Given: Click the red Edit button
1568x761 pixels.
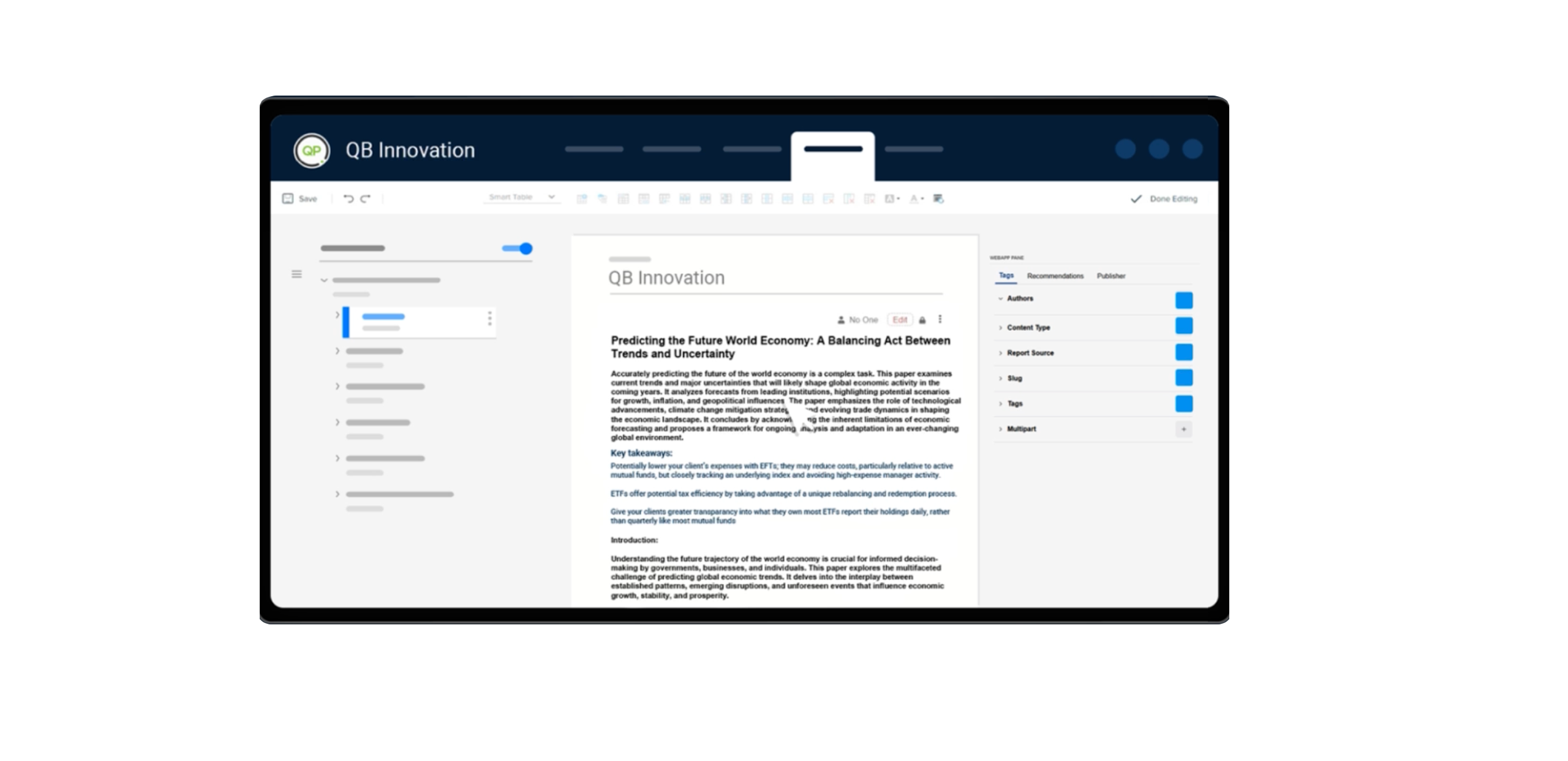Looking at the screenshot, I should tap(899, 320).
